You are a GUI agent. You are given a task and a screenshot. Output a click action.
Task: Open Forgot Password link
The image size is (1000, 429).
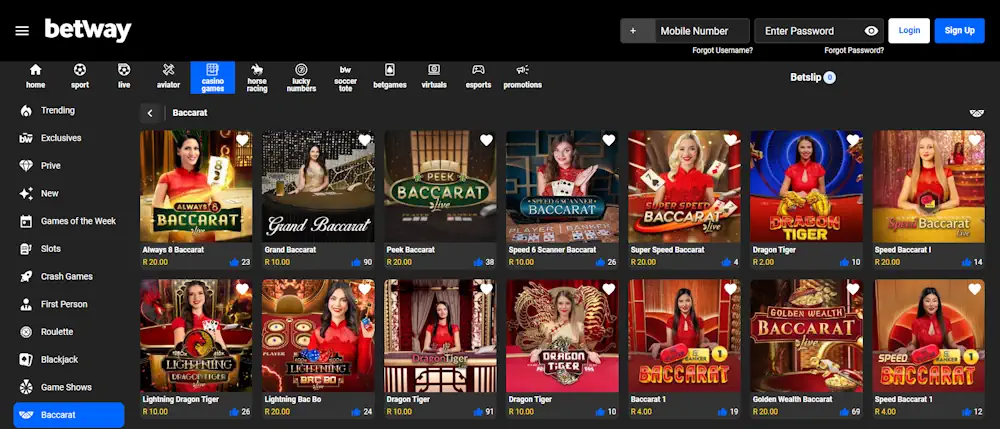pos(854,50)
